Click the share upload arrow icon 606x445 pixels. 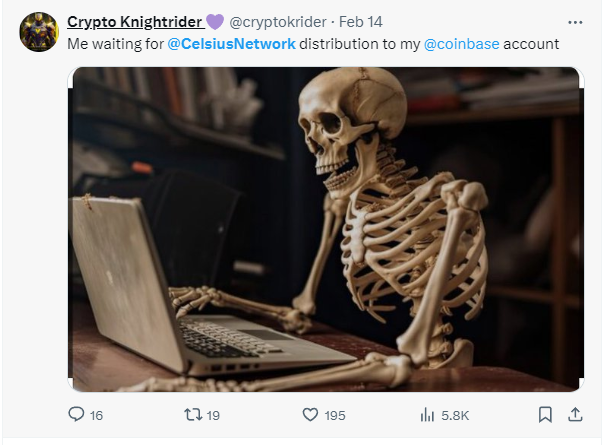click(575, 414)
